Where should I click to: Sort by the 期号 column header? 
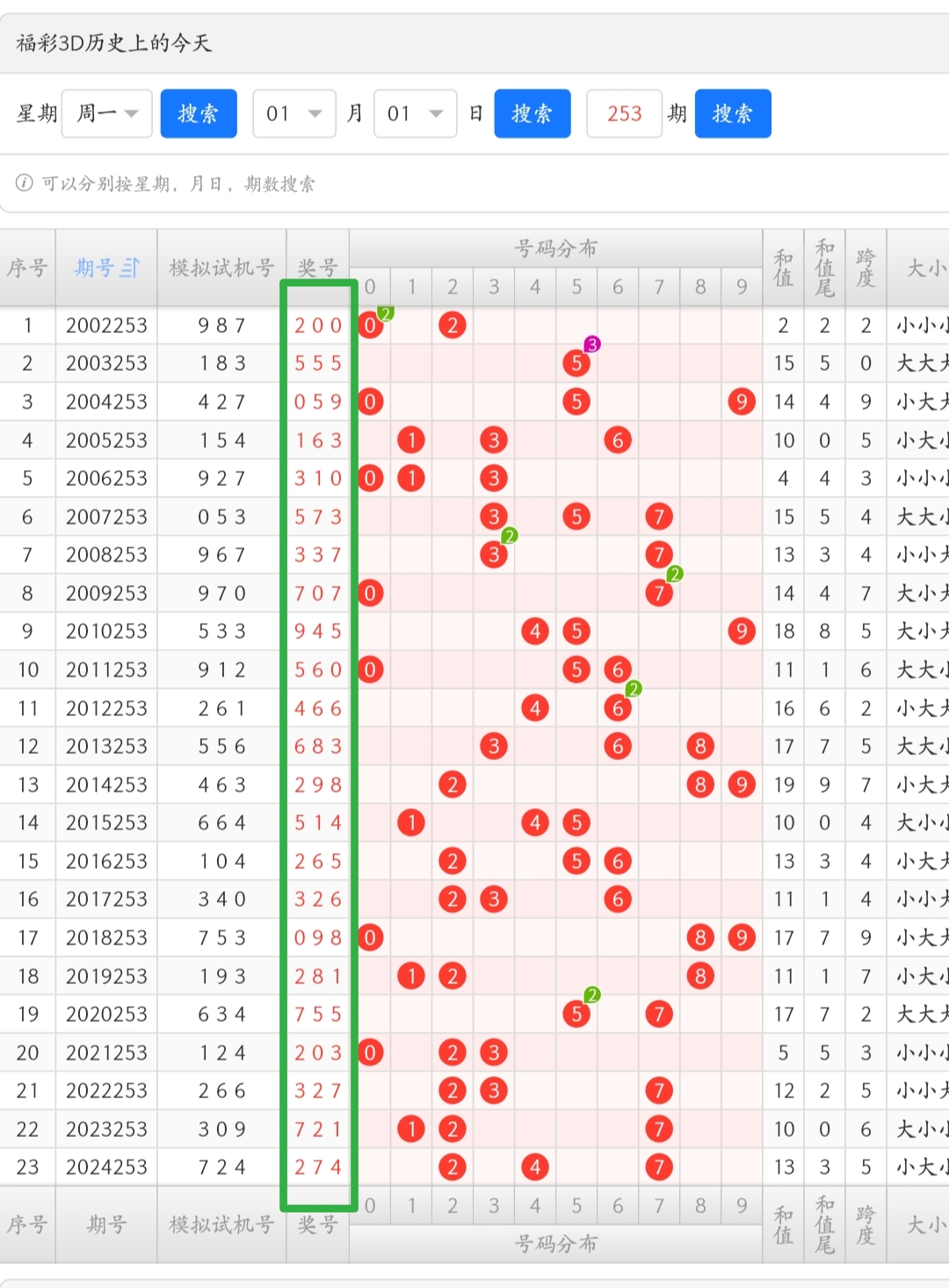[x=106, y=268]
